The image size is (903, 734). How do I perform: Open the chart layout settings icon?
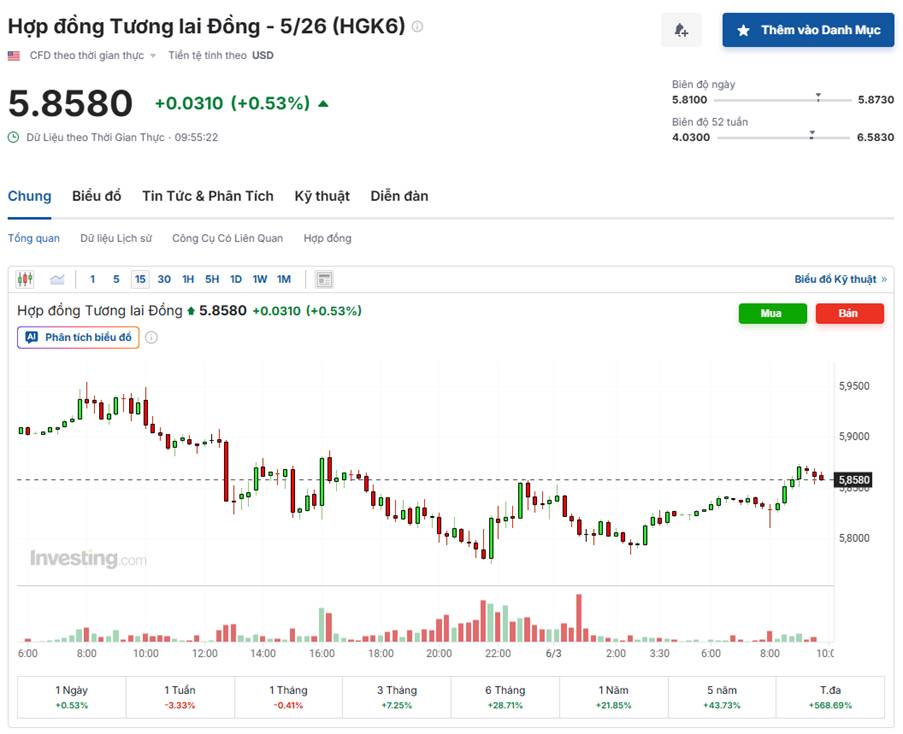(323, 279)
